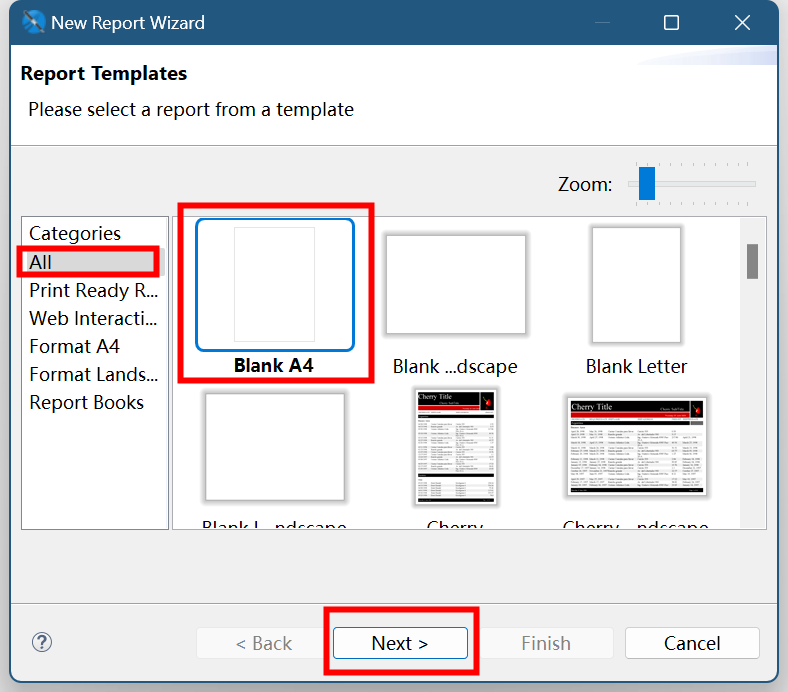Select the Cherry Landscape template
Viewport: 788px width, 692px height.
coord(636,446)
